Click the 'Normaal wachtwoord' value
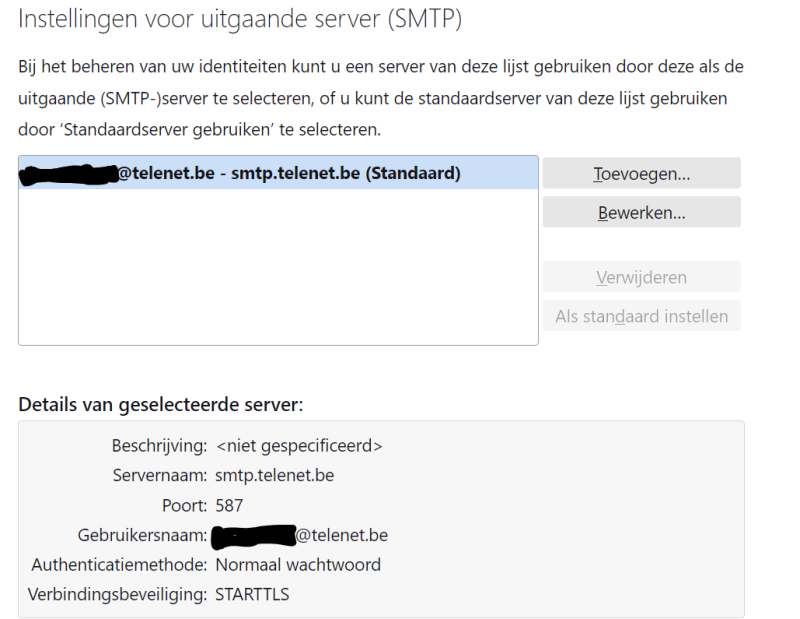Image resolution: width=800 pixels, height=619 pixels. pos(298,564)
